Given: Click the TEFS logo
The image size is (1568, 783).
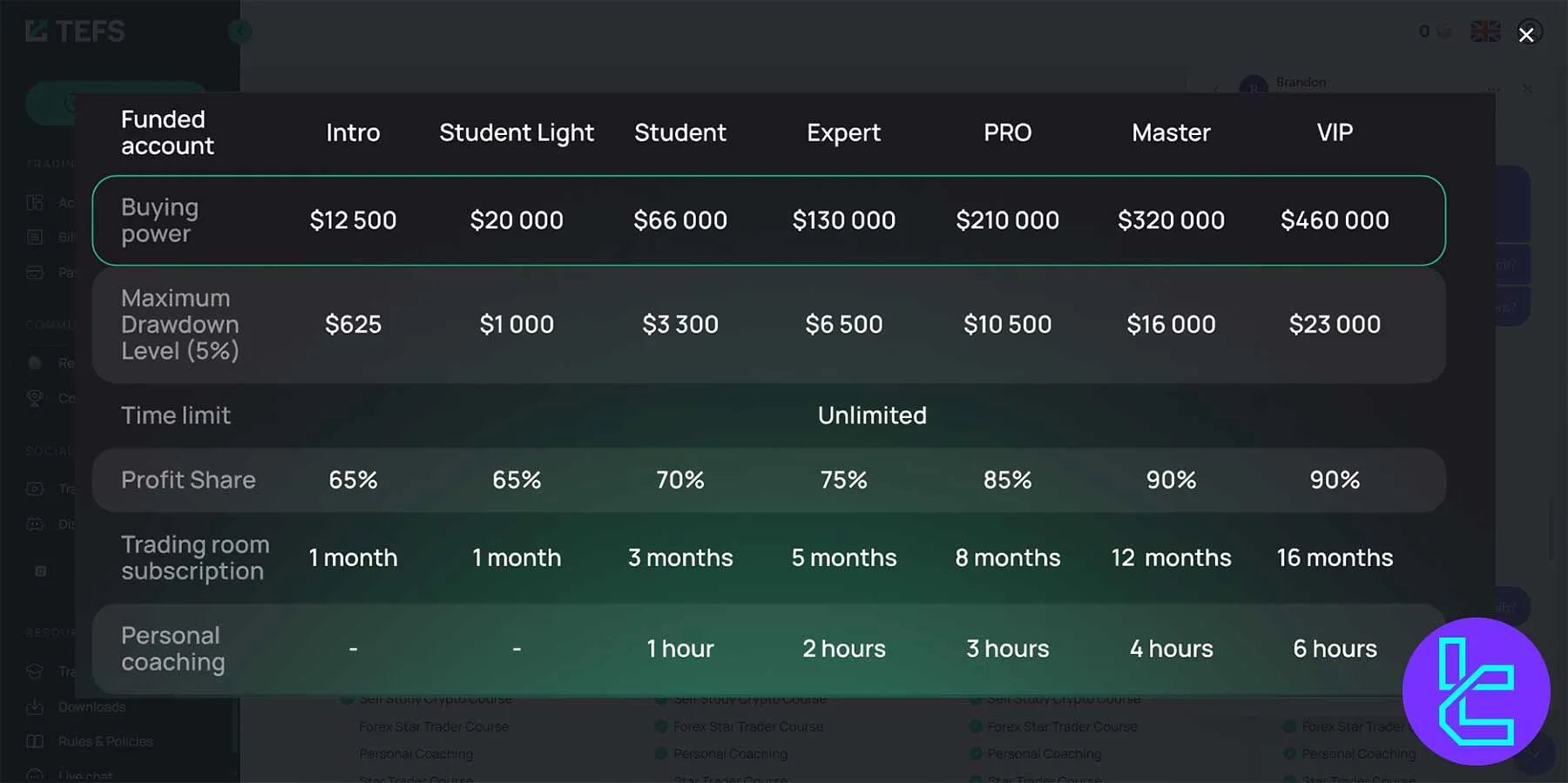Looking at the screenshot, I should [74, 30].
